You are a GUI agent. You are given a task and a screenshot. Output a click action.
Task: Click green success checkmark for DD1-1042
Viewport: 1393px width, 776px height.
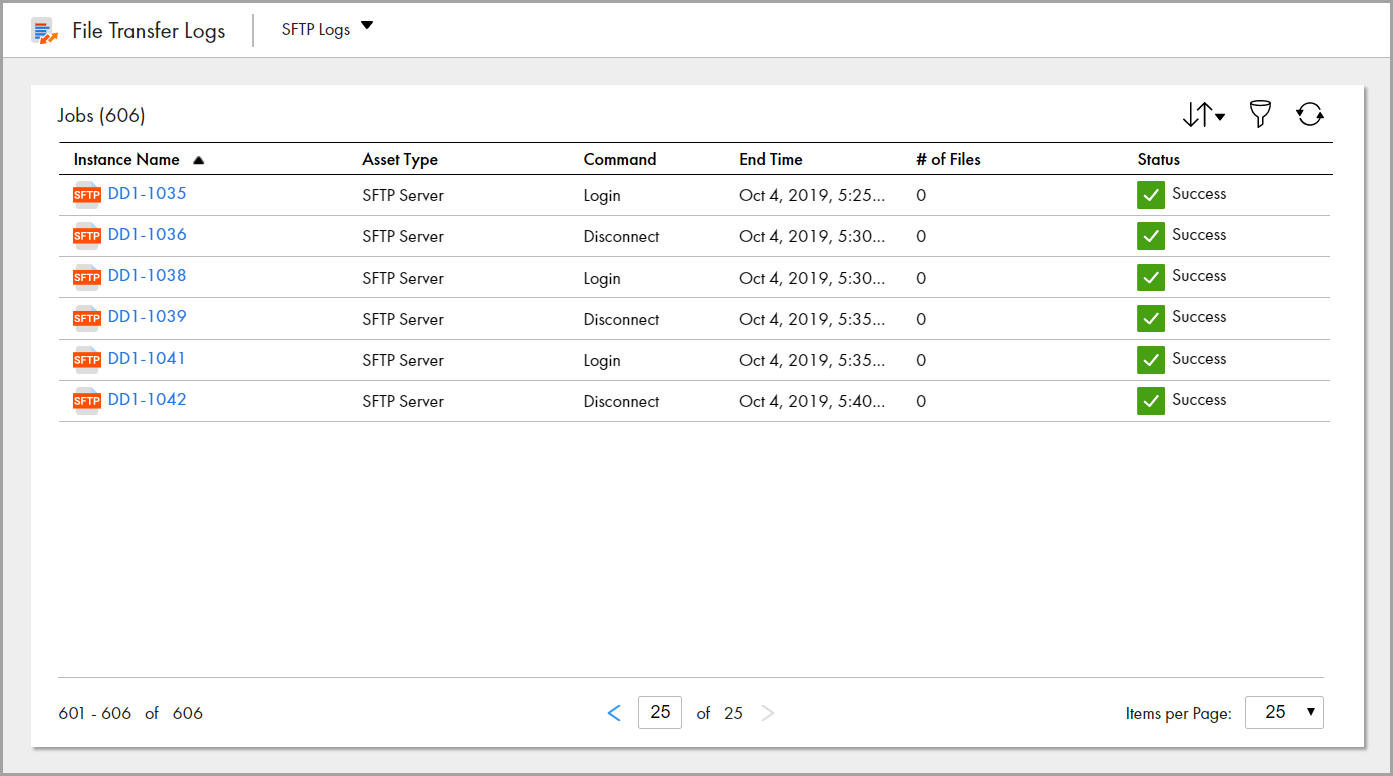click(x=1151, y=401)
